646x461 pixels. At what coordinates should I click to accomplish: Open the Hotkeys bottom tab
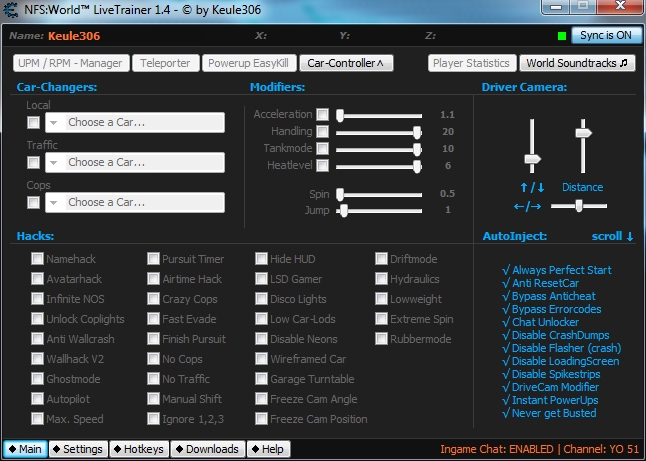pyautogui.click(x=140, y=449)
